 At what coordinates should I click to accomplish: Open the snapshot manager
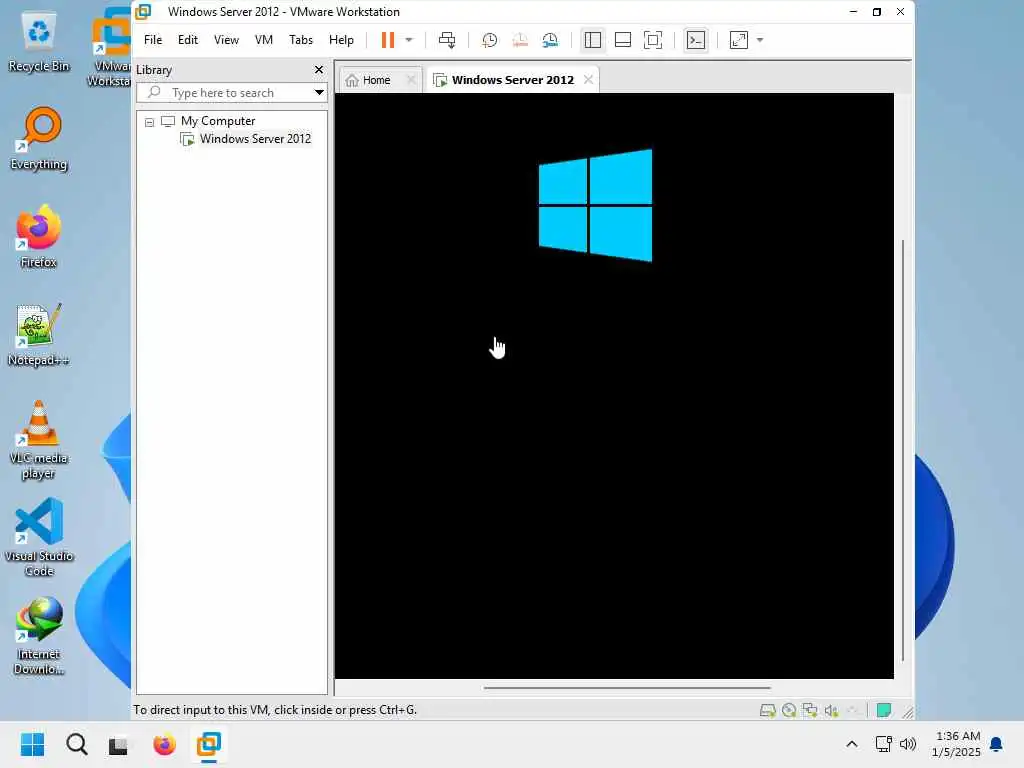(551, 40)
